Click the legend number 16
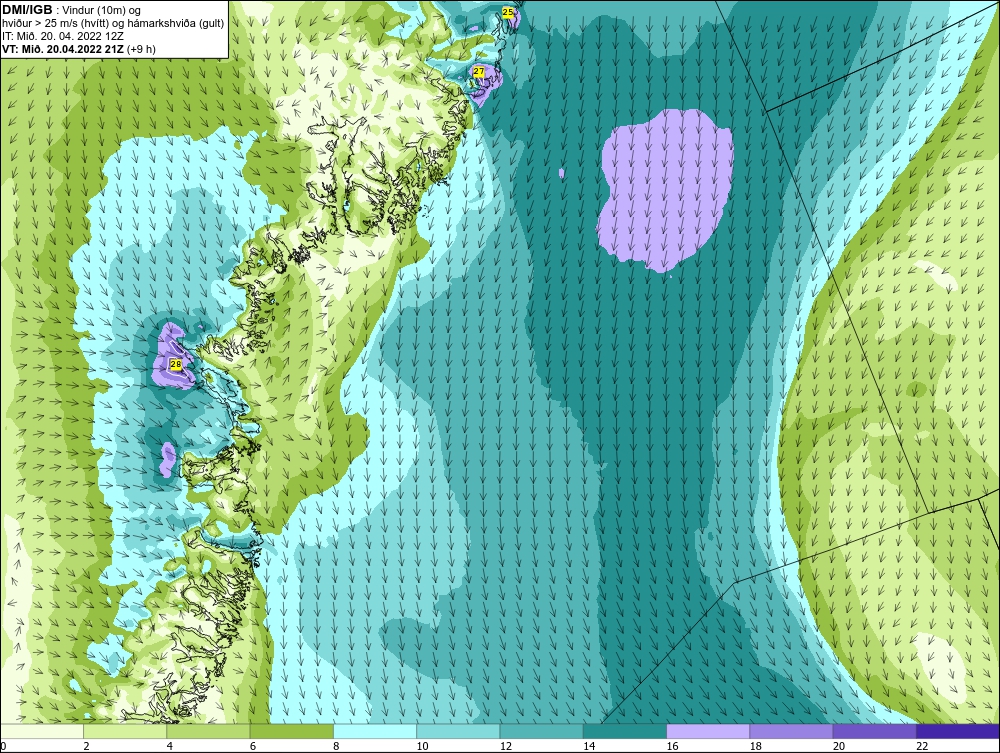This screenshot has width=1000, height=753. (x=672, y=747)
